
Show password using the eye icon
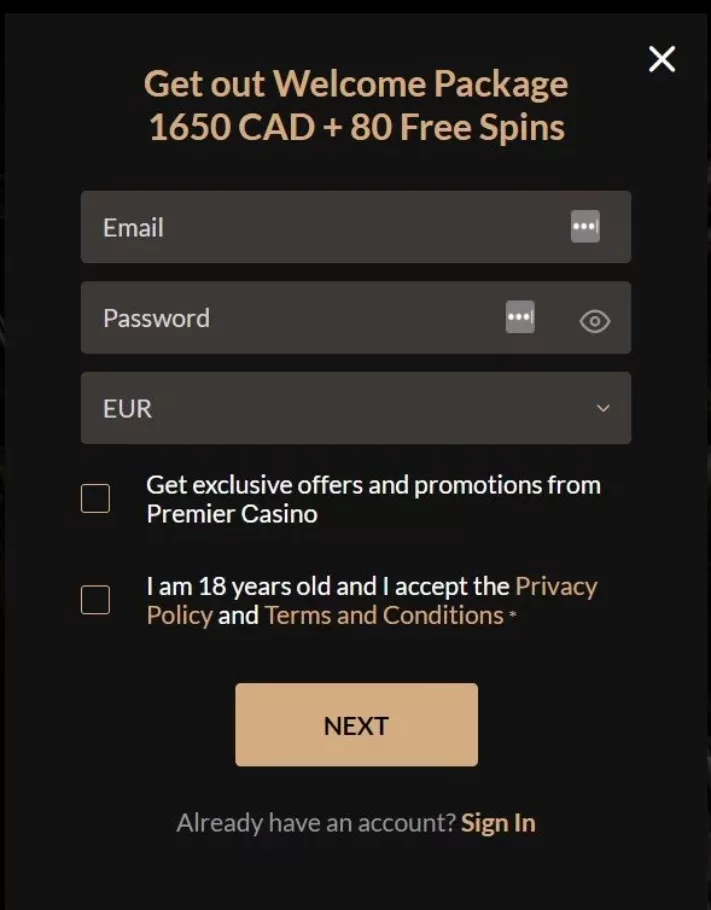[595, 321]
